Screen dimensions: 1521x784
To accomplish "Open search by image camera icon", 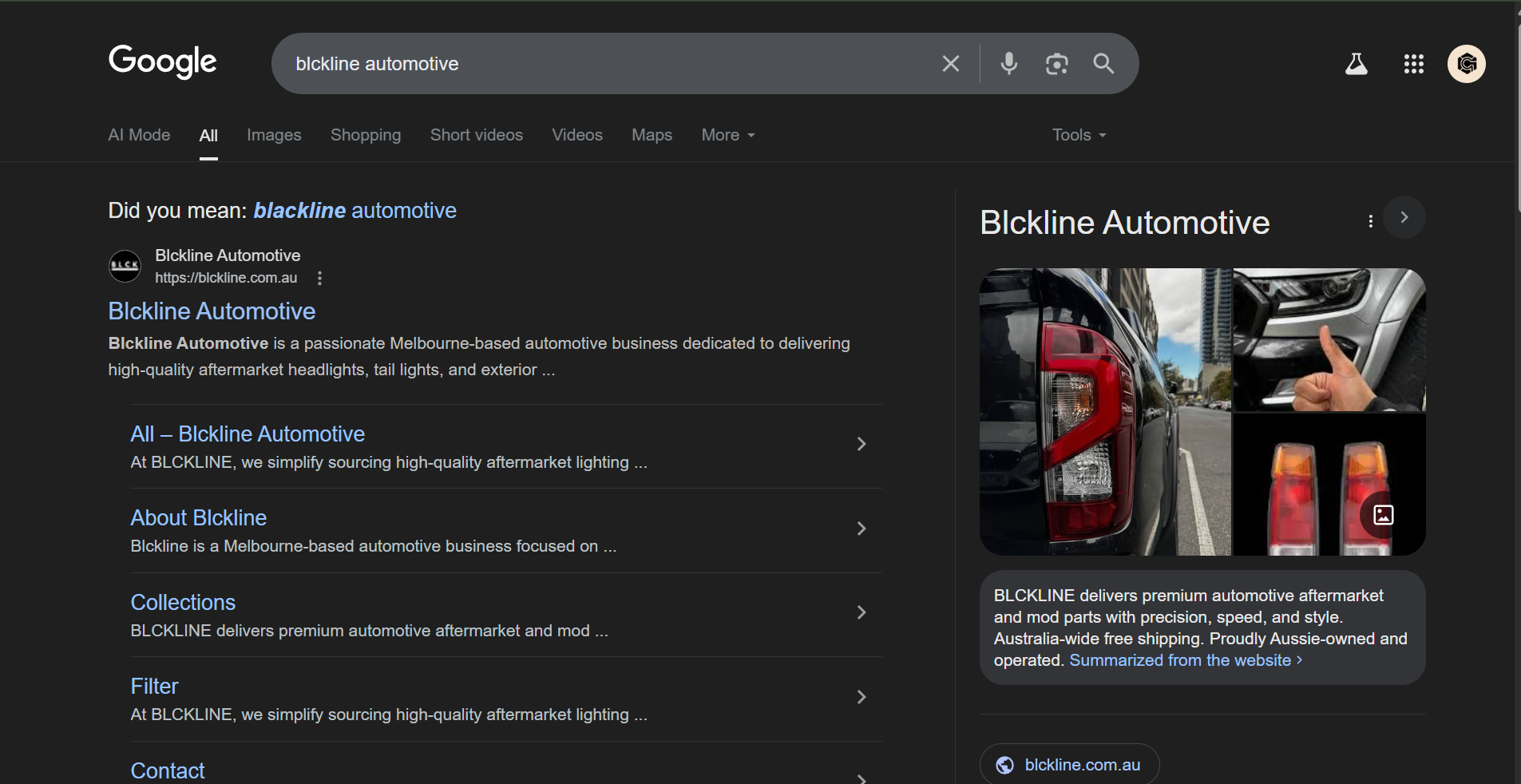I will (x=1056, y=64).
